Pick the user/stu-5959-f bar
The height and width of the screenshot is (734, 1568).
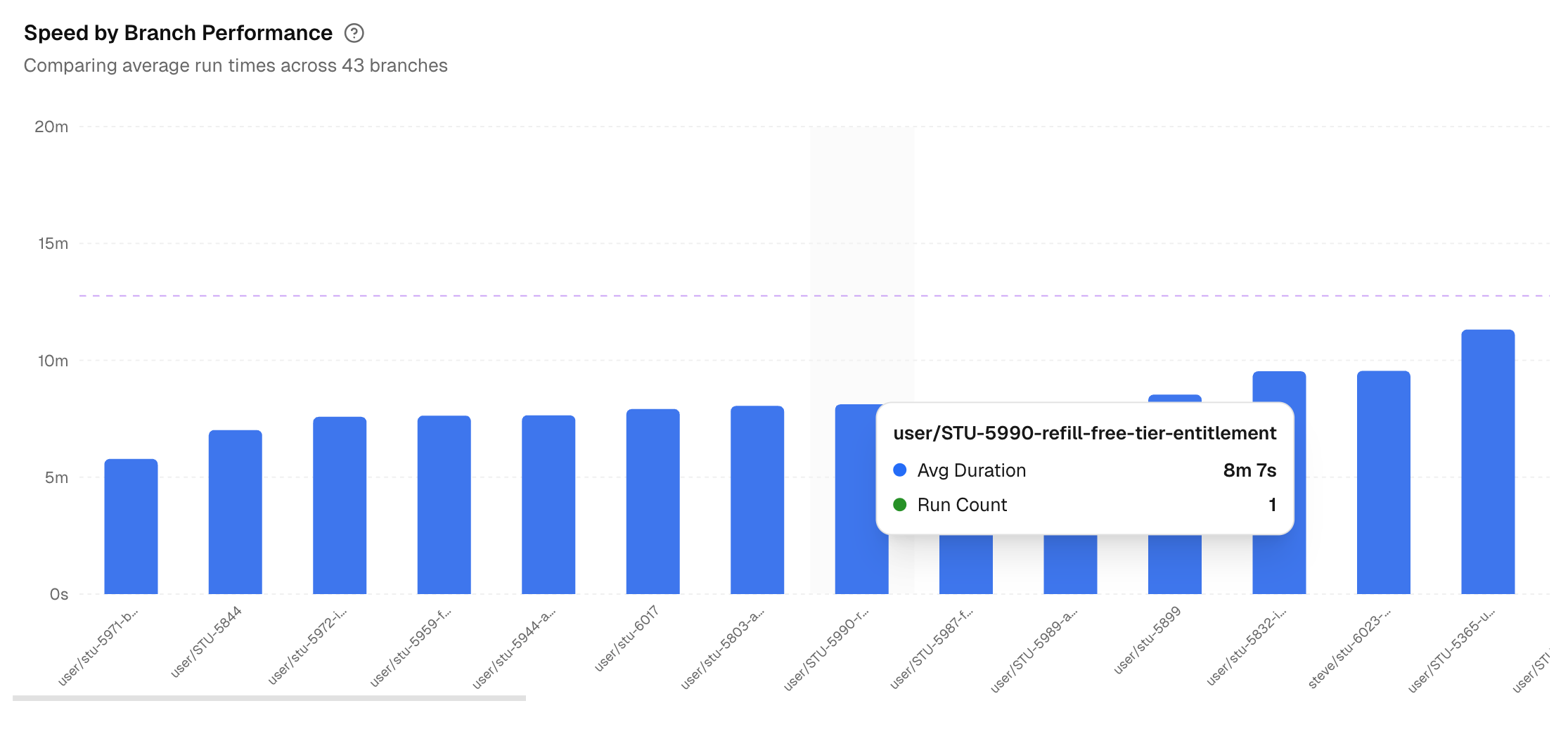point(444,506)
